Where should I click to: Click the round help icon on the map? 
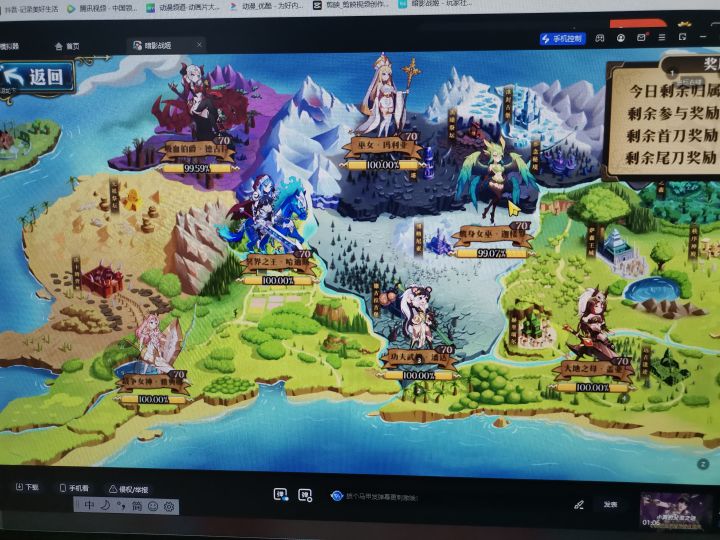(703, 464)
